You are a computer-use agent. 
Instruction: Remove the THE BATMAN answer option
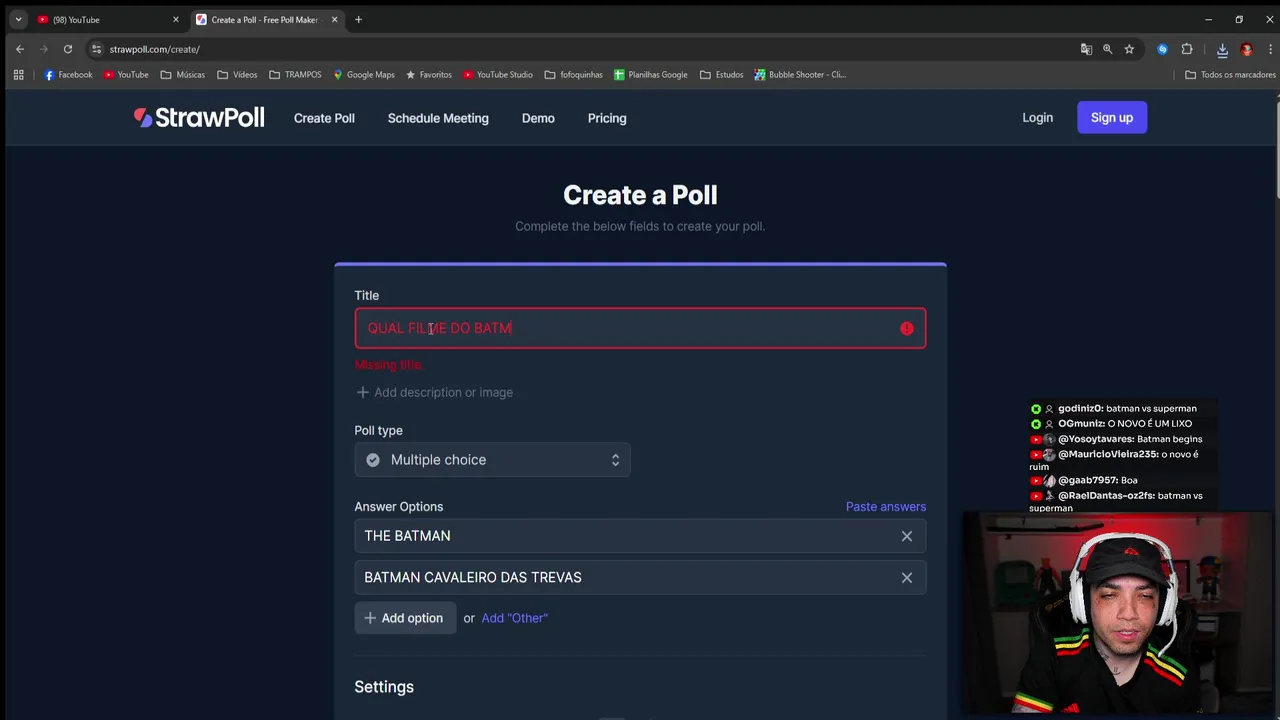point(907,536)
